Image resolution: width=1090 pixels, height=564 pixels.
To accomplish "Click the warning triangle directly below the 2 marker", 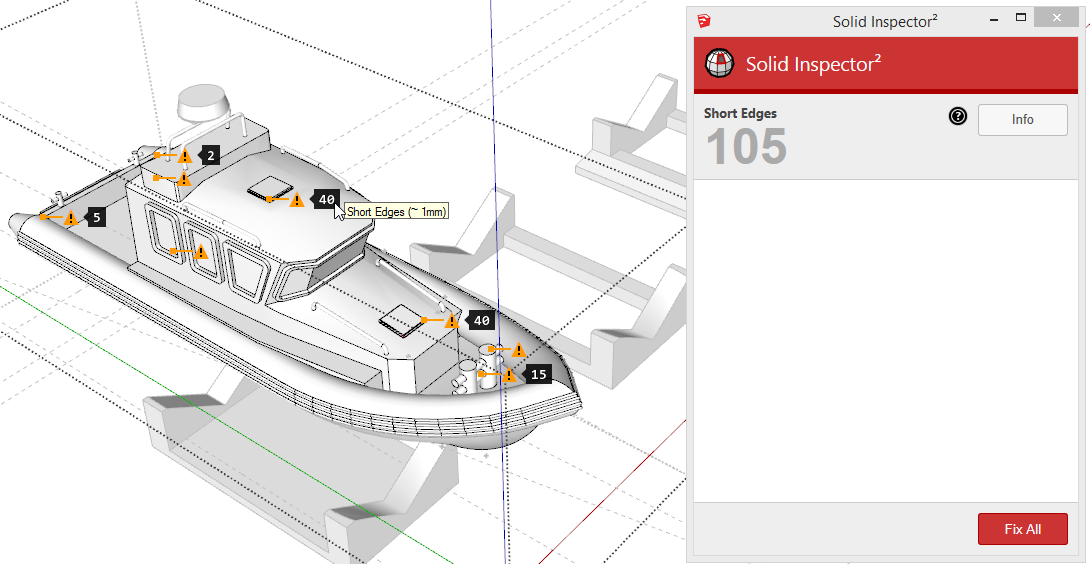I will coord(184,180).
